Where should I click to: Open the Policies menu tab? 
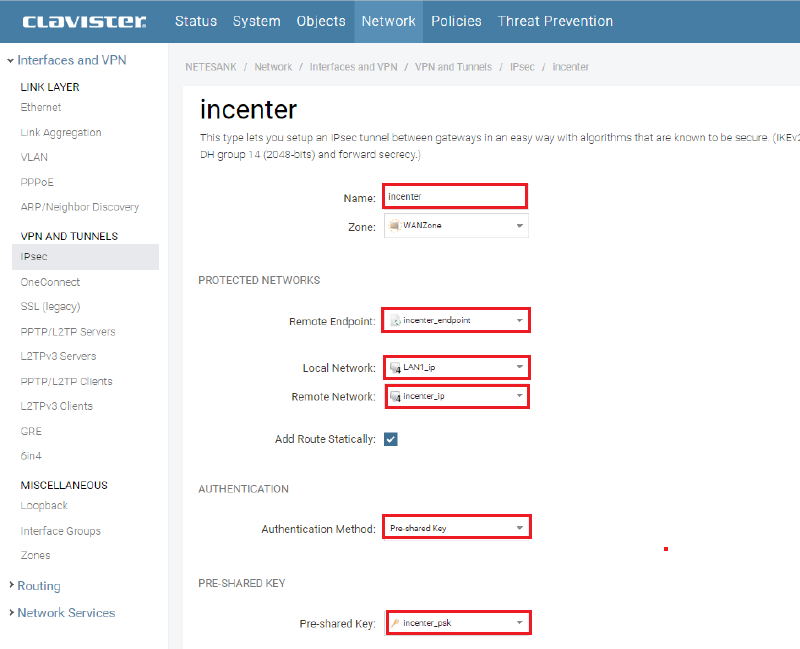point(456,21)
